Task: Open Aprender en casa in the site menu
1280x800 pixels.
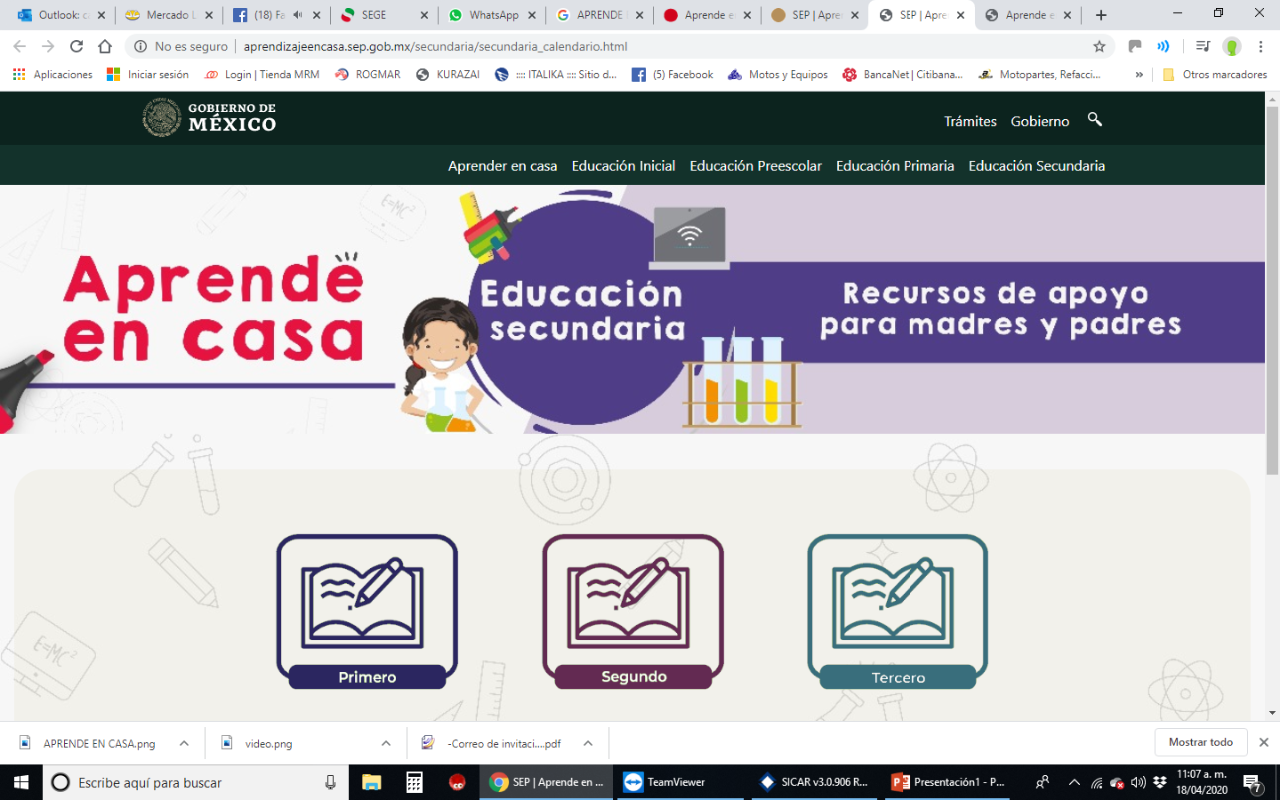Action: (x=502, y=166)
